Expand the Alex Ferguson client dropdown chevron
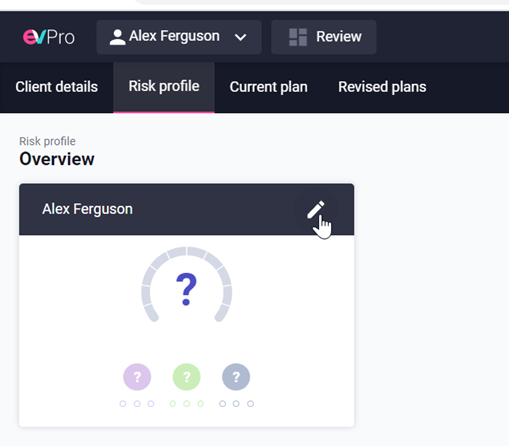The height and width of the screenshot is (446, 509). 240,37
